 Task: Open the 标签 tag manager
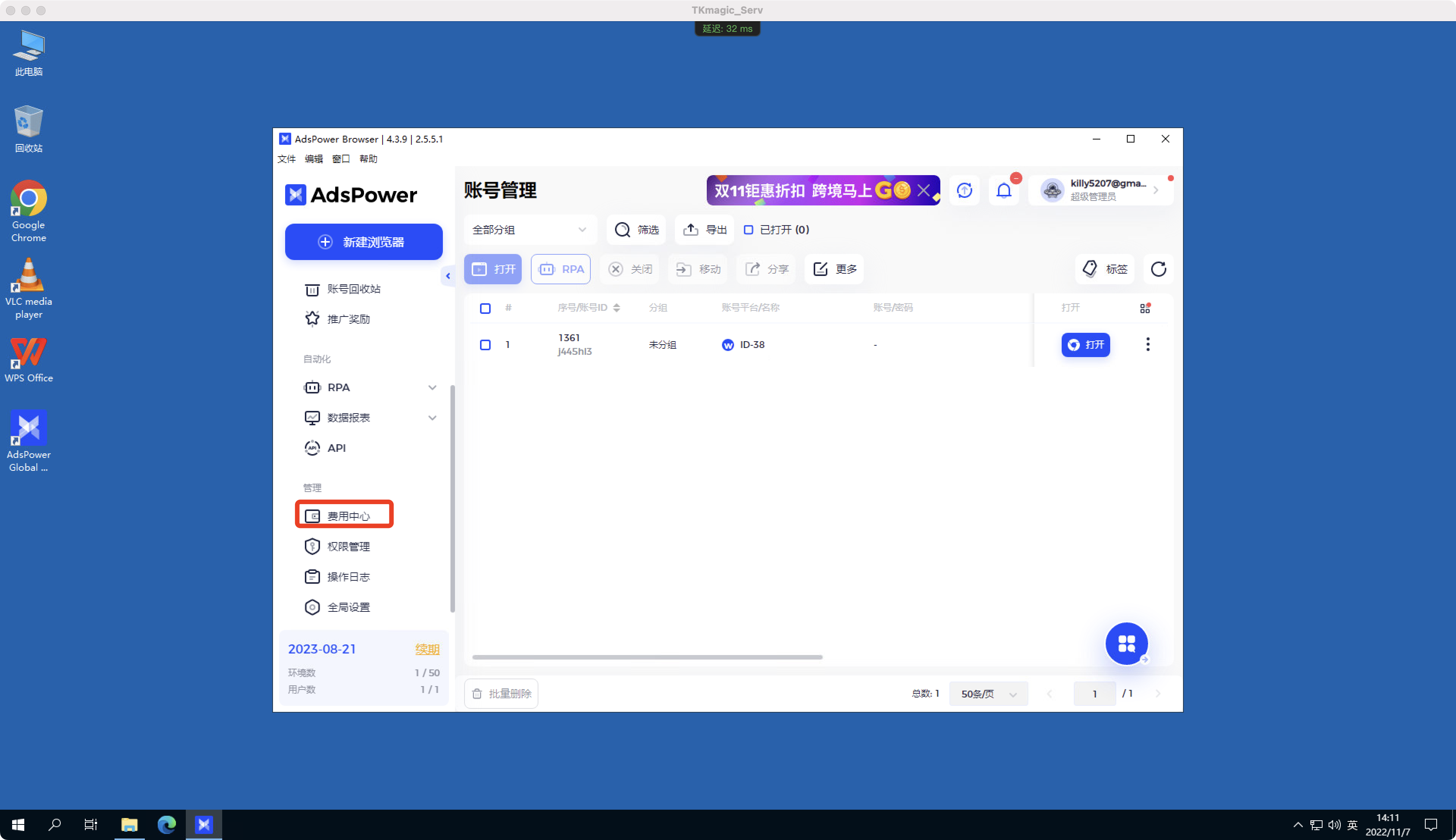point(1105,269)
